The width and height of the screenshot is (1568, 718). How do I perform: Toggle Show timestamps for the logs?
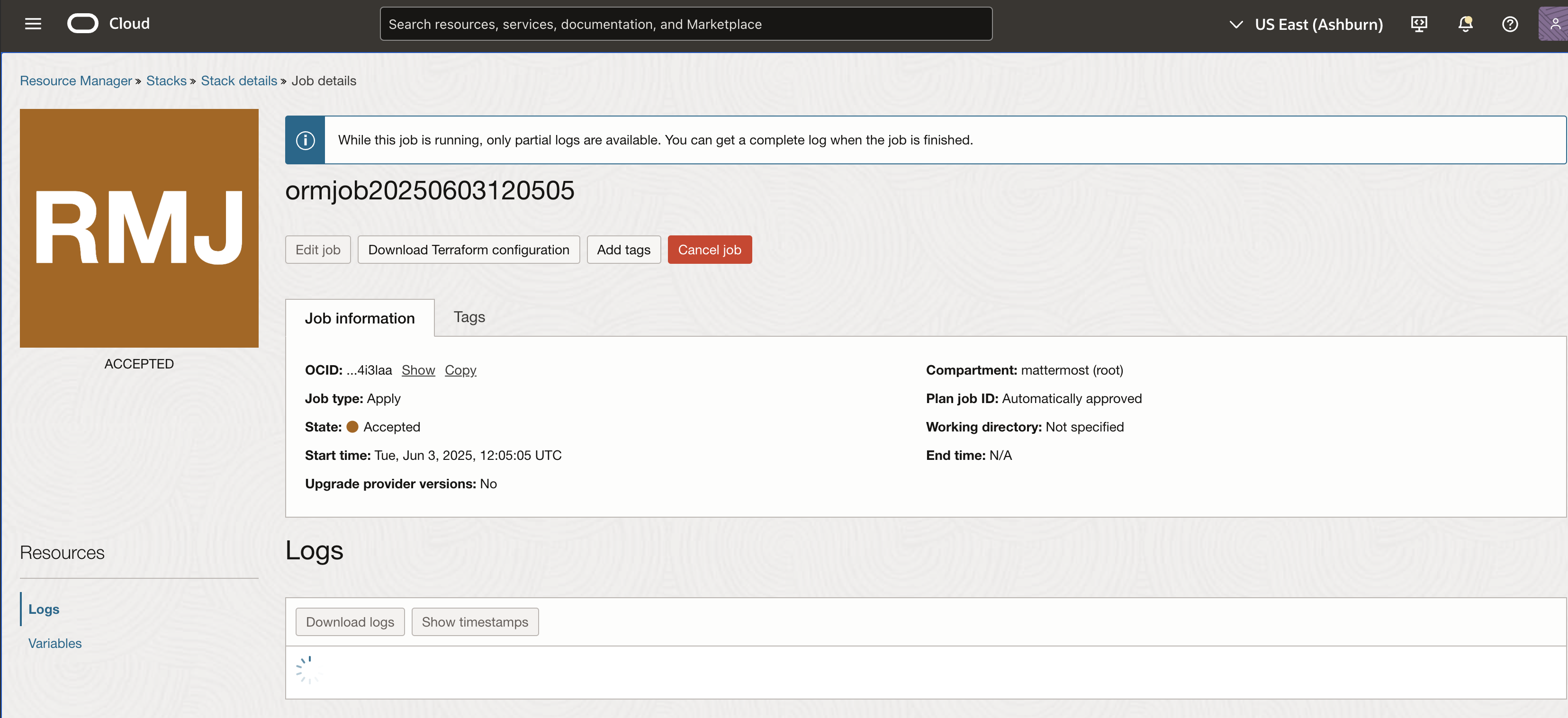click(475, 621)
